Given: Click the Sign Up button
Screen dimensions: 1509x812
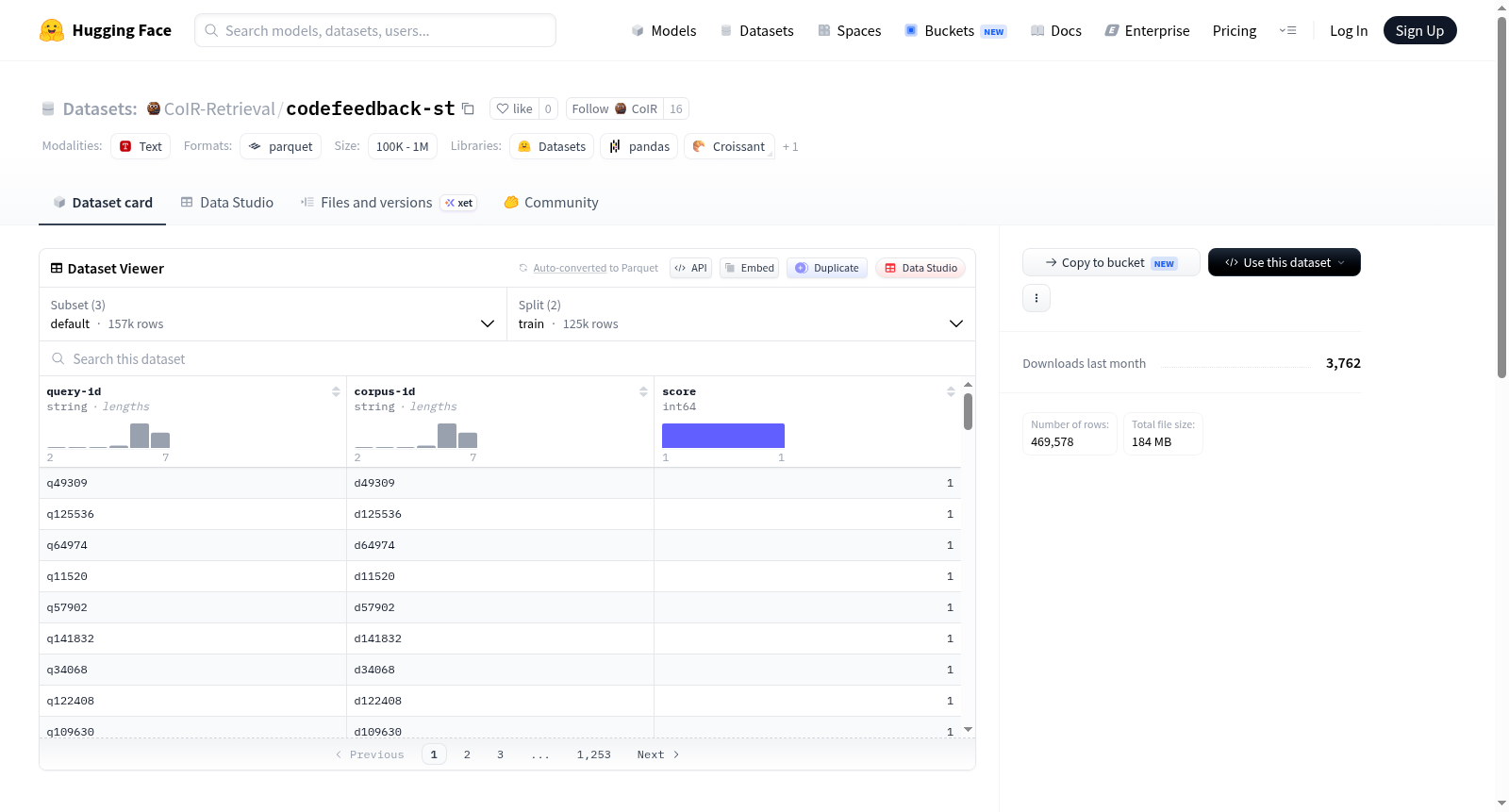Looking at the screenshot, I should click(x=1419, y=30).
